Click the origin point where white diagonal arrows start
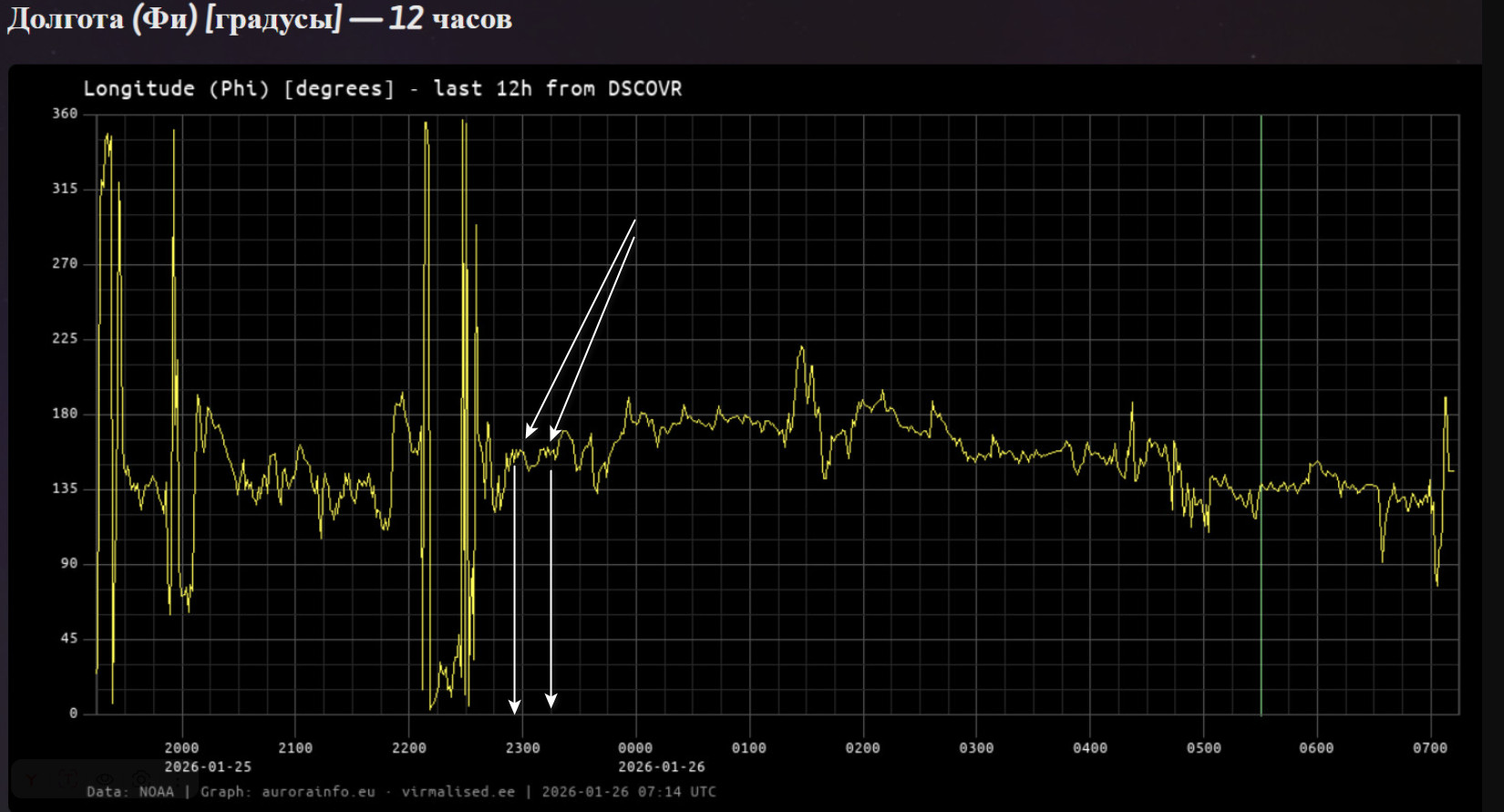 (635, 221)
